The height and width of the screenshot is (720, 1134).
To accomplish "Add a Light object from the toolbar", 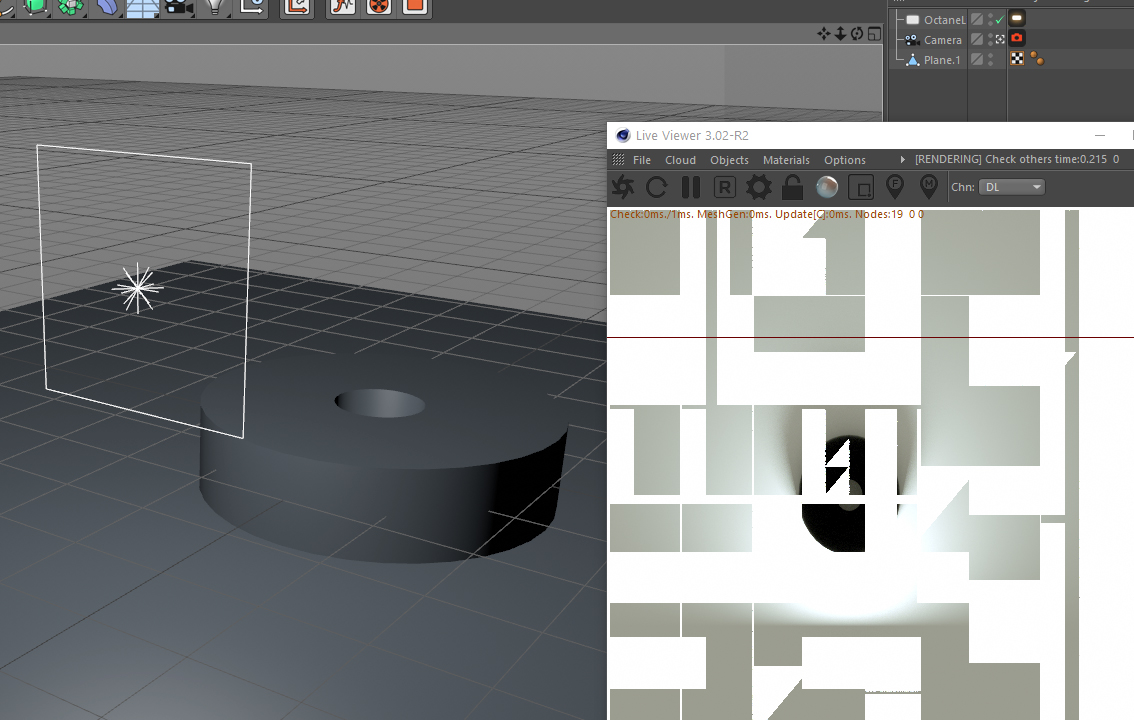I will coord(215,7).
